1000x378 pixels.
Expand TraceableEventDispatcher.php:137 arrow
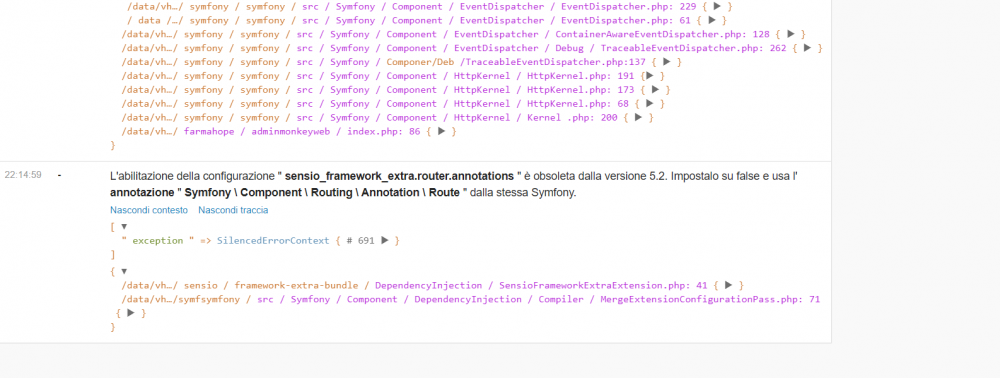click(666, 62)
